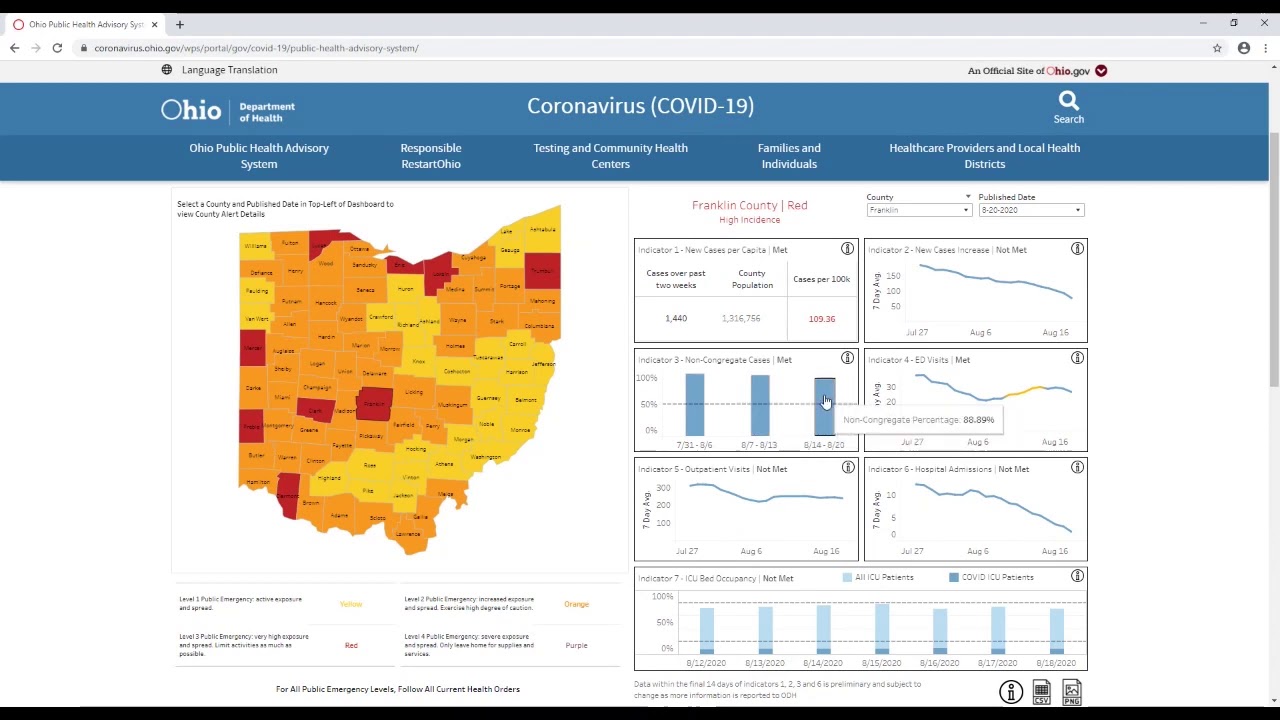Screen dimensions: 1280x720
Task: Select Preble County on the map
Action: coord(251,424)
